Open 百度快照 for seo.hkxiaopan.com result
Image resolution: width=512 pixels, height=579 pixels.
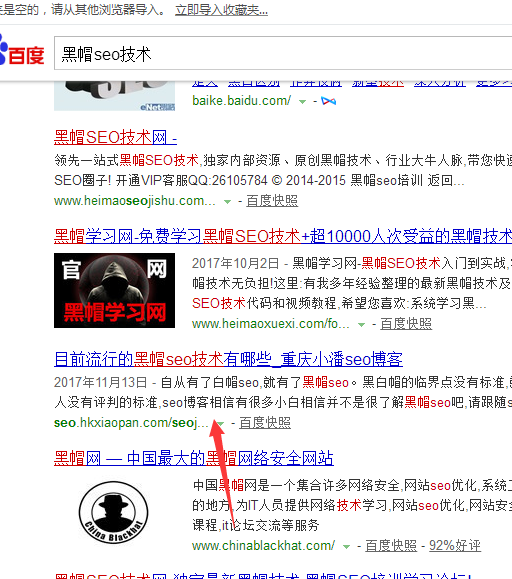[265, 423]
